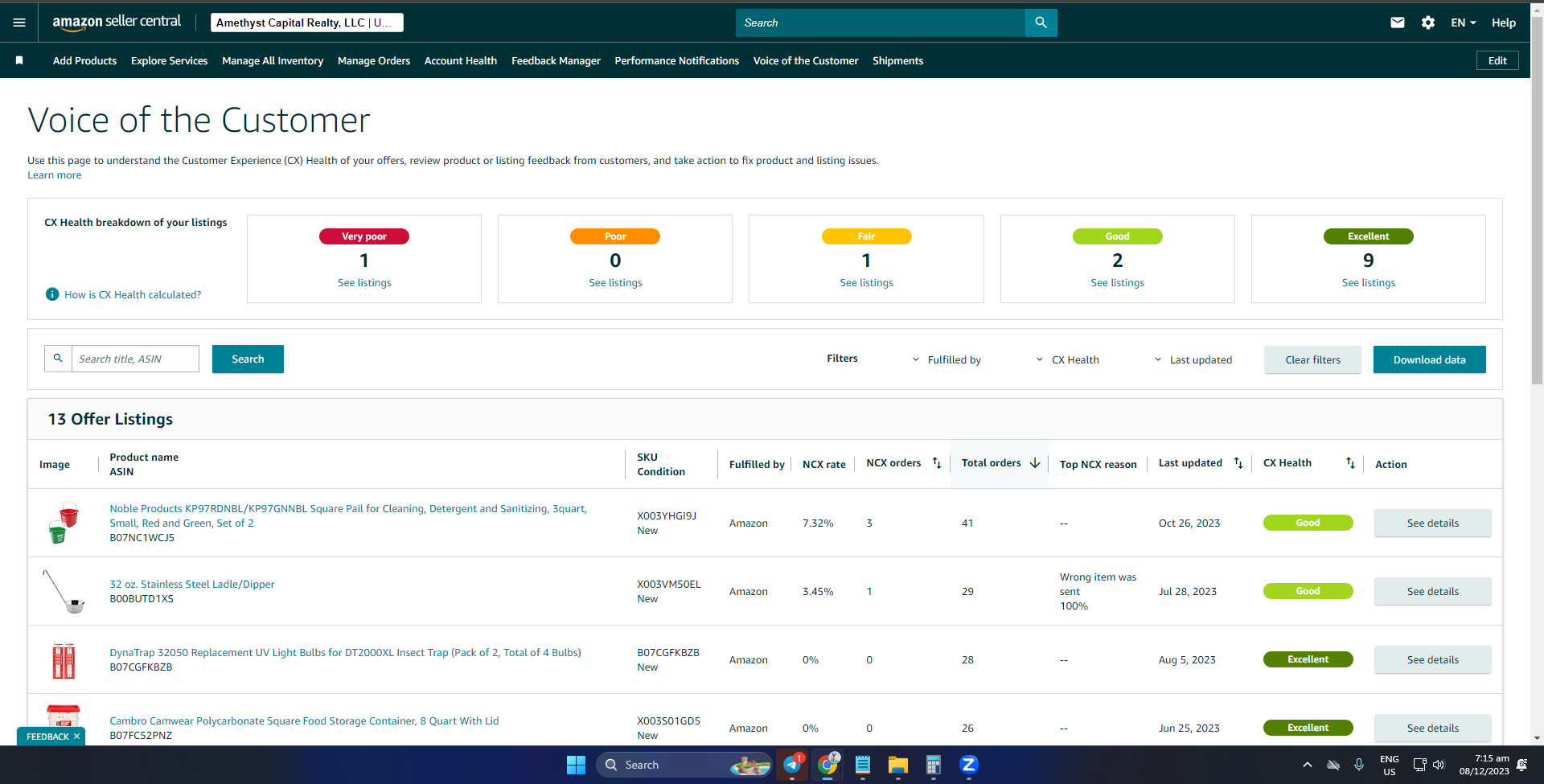Open the hamburger navigation menu
1544x784 pixels.
19,23
